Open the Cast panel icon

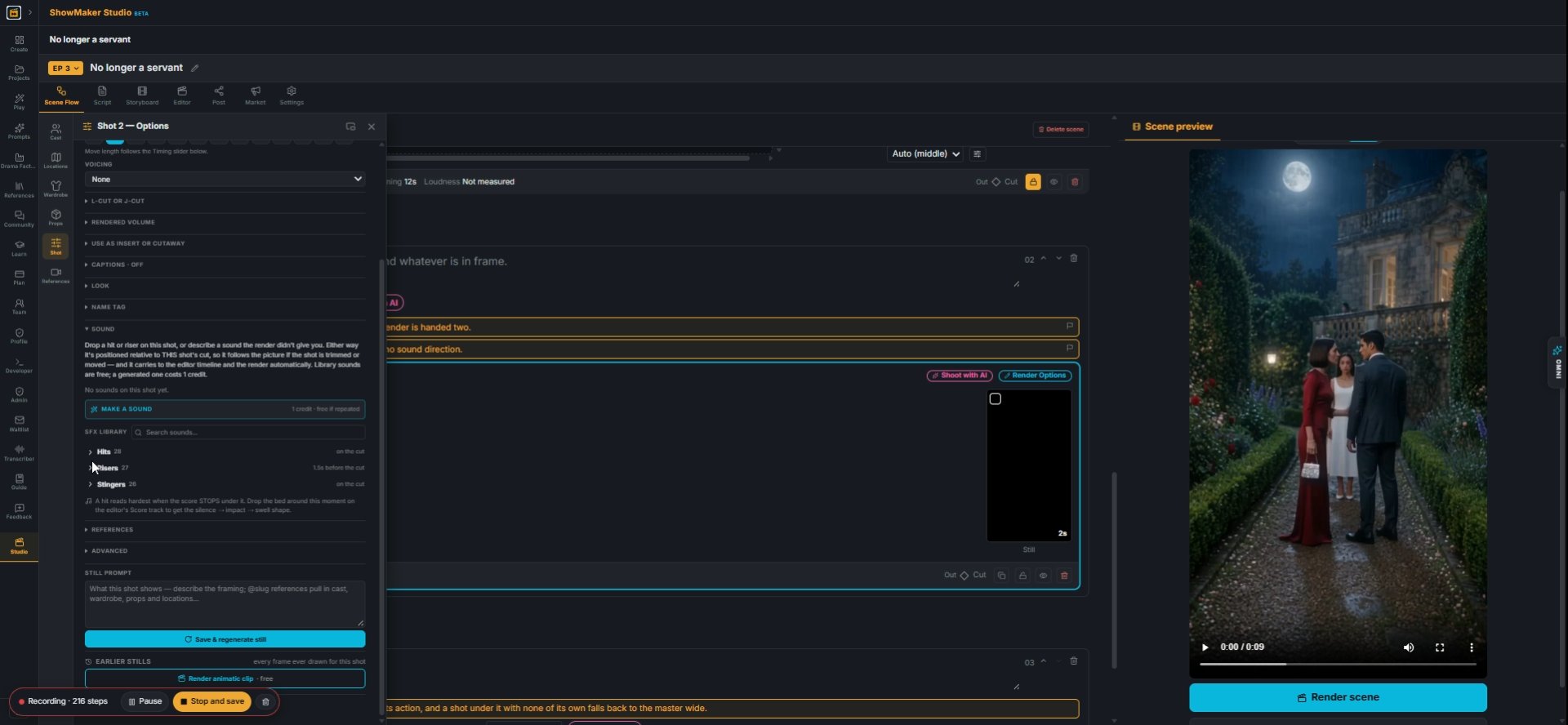56,131
